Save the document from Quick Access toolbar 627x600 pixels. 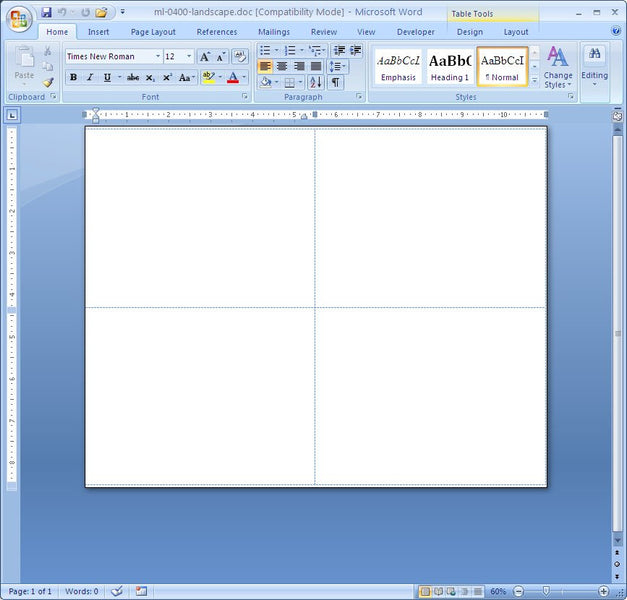coord(47,12)
